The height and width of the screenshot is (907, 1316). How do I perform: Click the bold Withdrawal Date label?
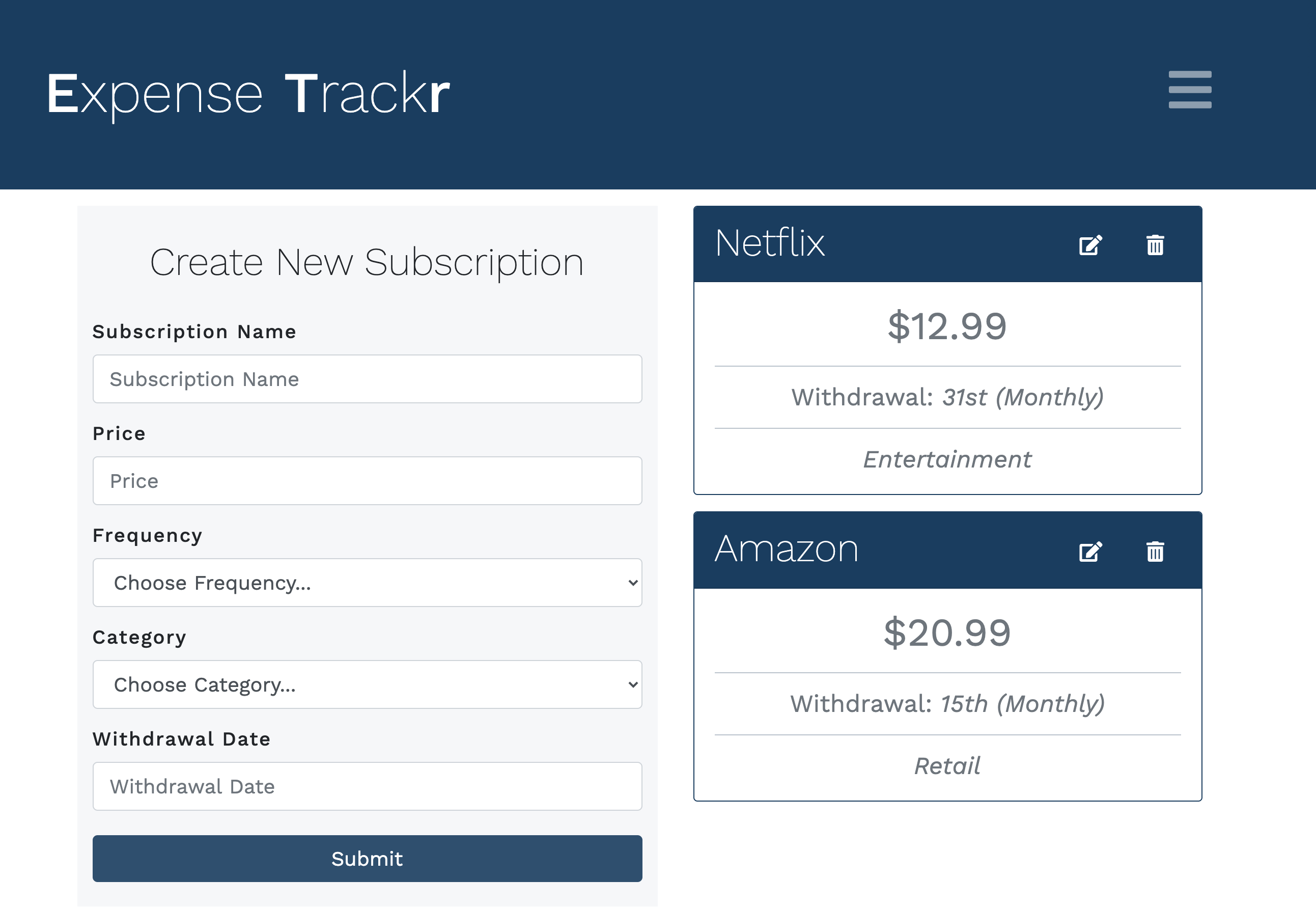pos(182,739)
